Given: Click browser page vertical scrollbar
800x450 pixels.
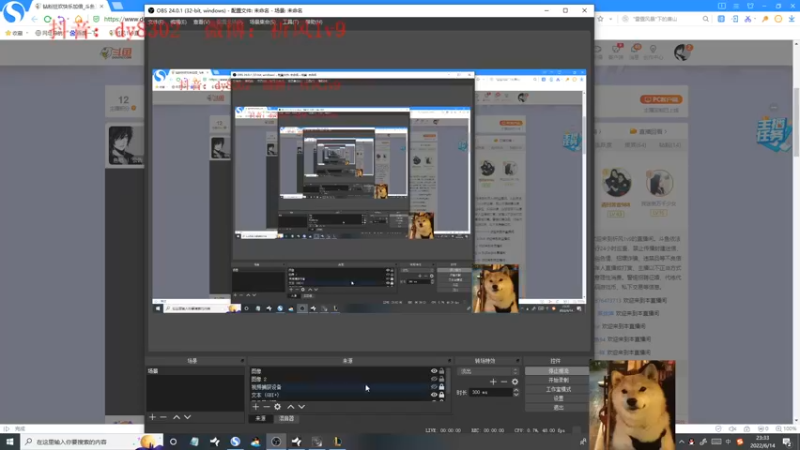Looking at the screenshot, I should pos(796,121).
